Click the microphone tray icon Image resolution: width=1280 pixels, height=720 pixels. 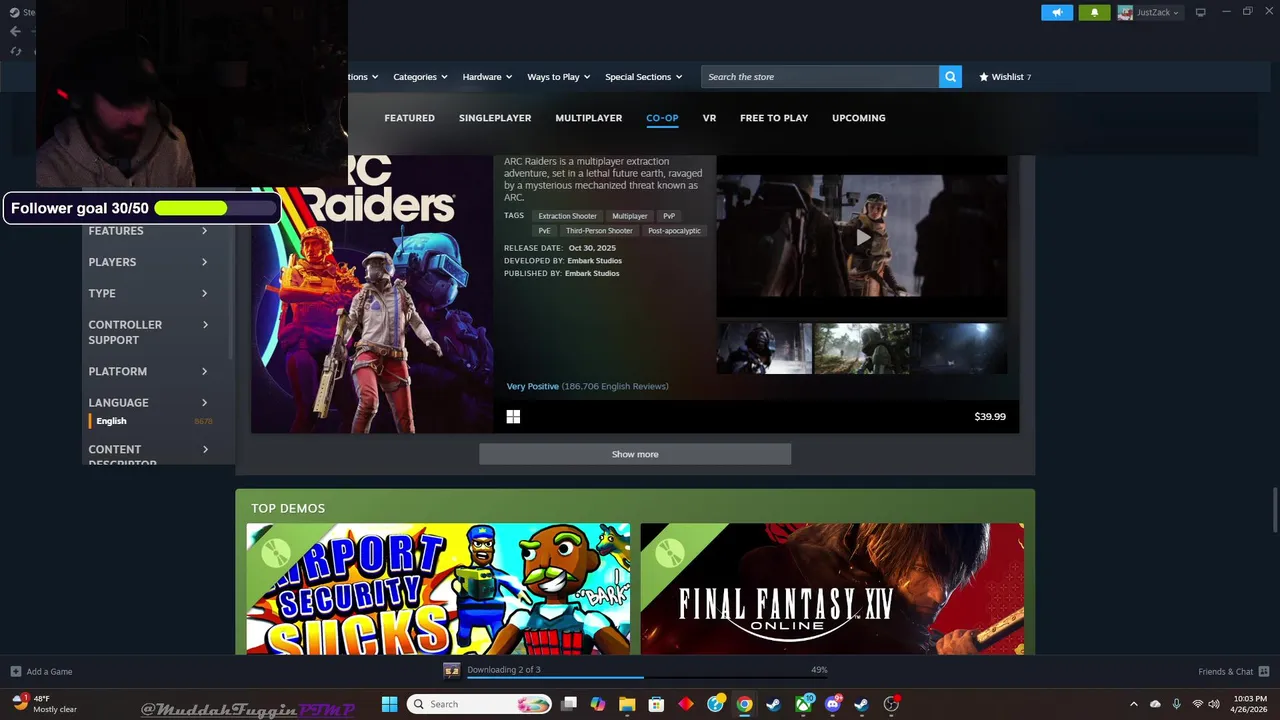(1176, 704)
